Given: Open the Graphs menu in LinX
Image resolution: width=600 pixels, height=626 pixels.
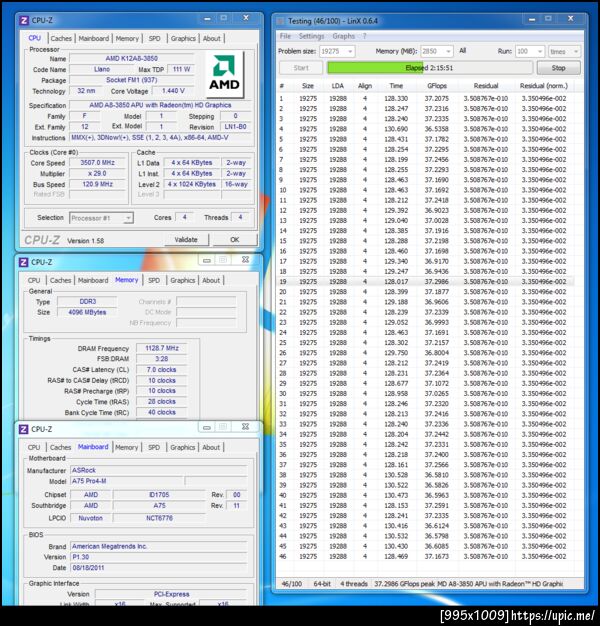Looking at the screenshot, I should point(343,36).
